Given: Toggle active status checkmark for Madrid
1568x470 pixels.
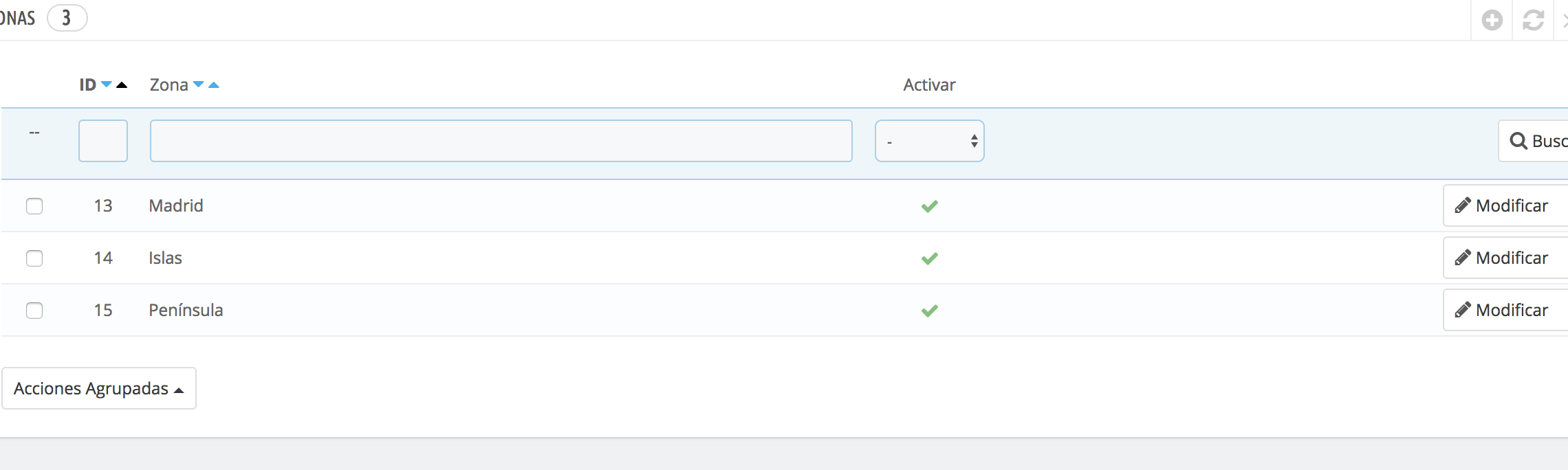Looking at the screenshot, I should [929, 206].
